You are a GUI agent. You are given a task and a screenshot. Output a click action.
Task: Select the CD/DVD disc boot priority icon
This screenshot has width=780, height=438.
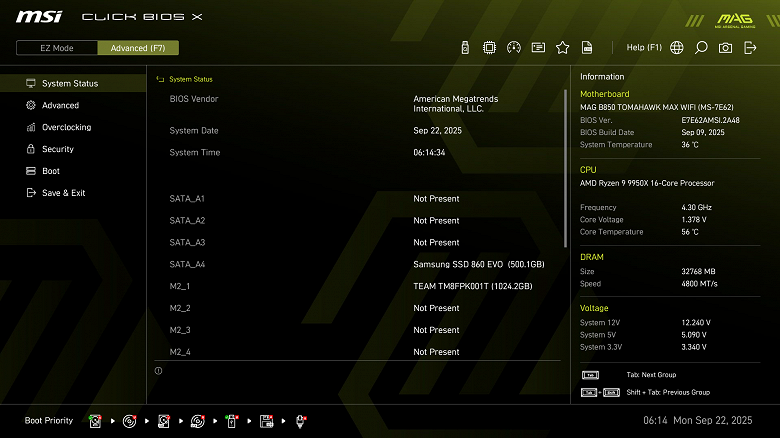(x=129, y=421)
